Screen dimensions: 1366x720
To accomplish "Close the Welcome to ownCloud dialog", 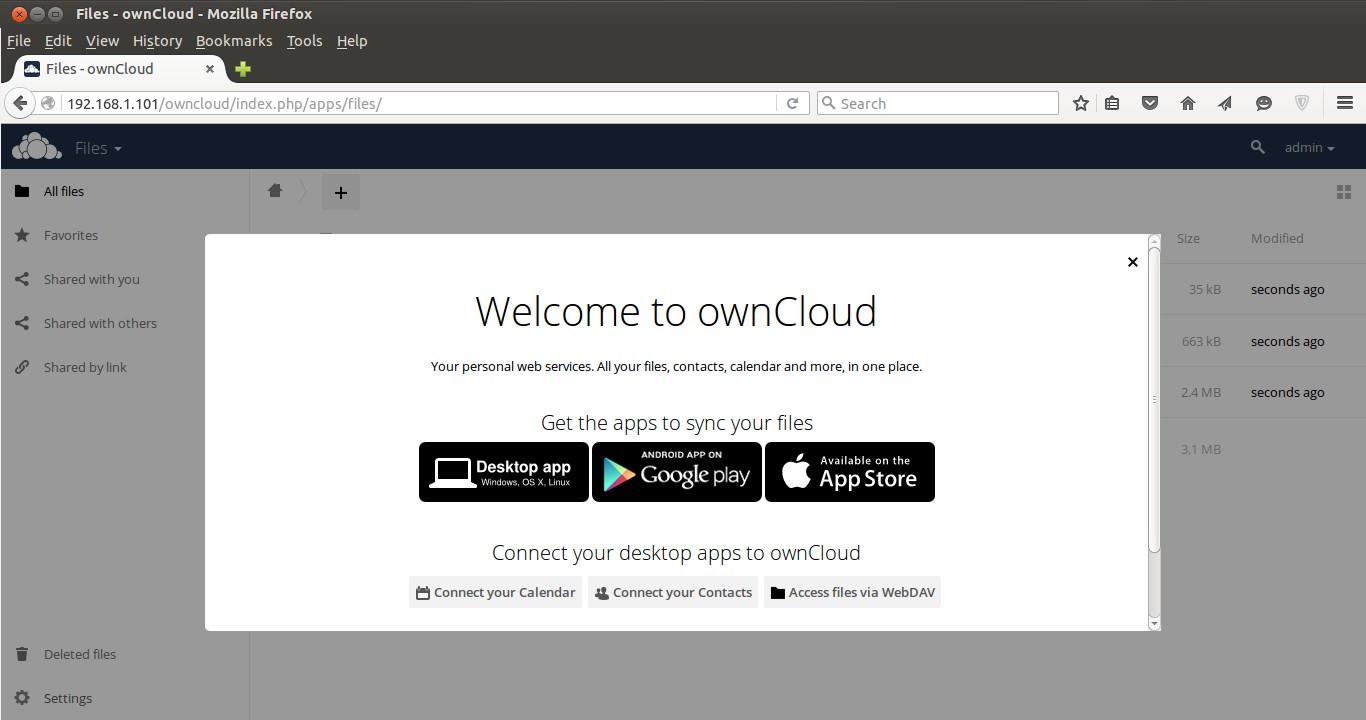I will pyautogui.click(x=1133, y=262).
